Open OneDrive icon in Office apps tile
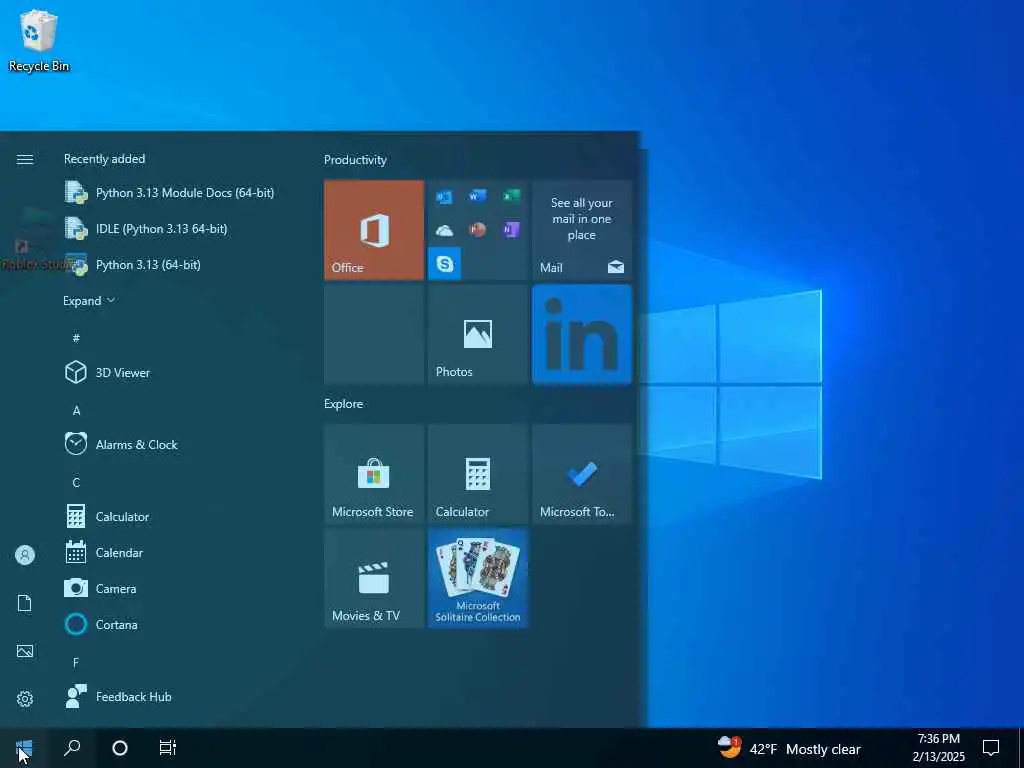Viewport: 1024px width, 768px height. 444,230
